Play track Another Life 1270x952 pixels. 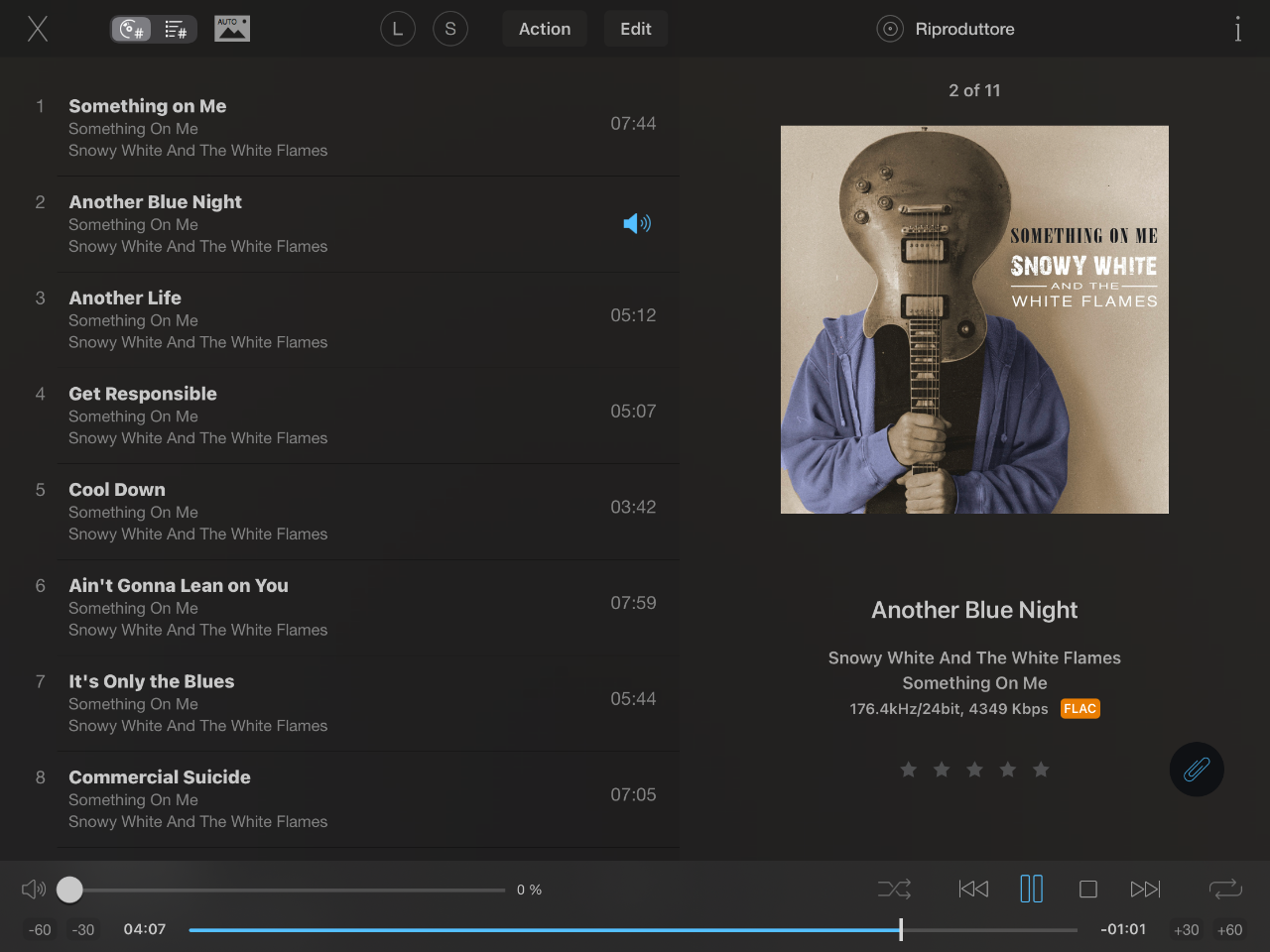pyautogui.click(x=340, y=319)
